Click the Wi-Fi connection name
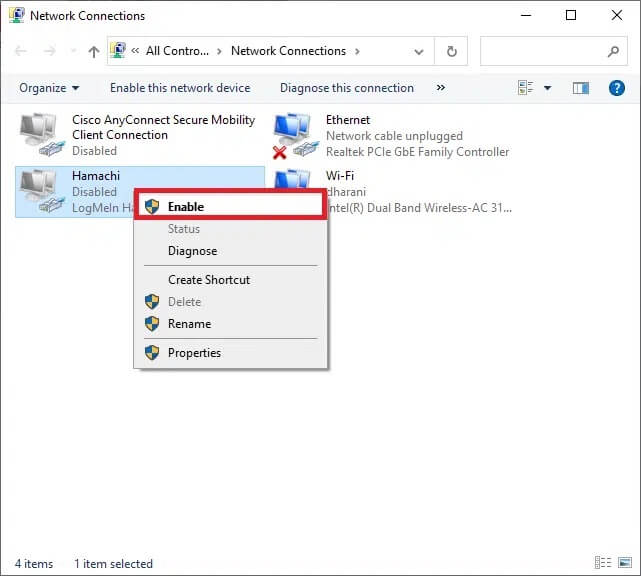The width and height of the screenshot is (641, 576). point(340,176)
